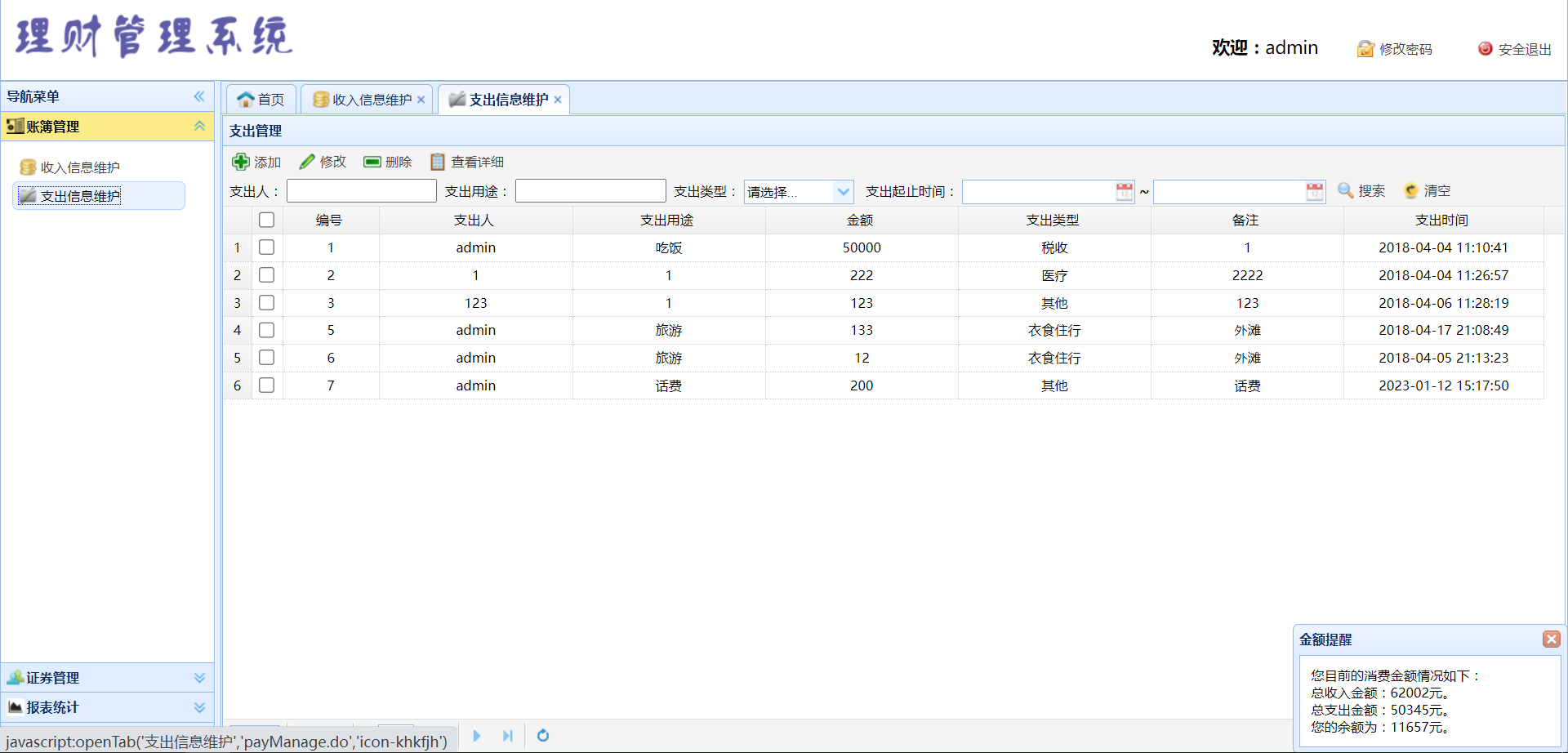Click timestamp 2023-01-12 15:17:50
This screenshot has width=1568, height=753.
[x=1443, y=385]
